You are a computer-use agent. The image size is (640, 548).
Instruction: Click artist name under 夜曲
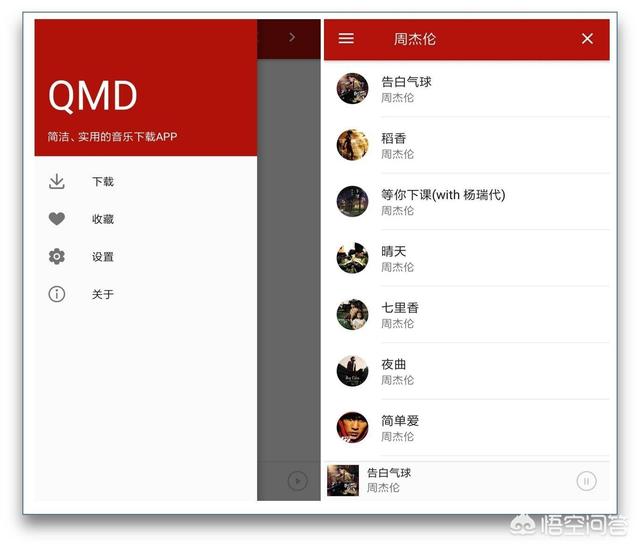[397, 380]
